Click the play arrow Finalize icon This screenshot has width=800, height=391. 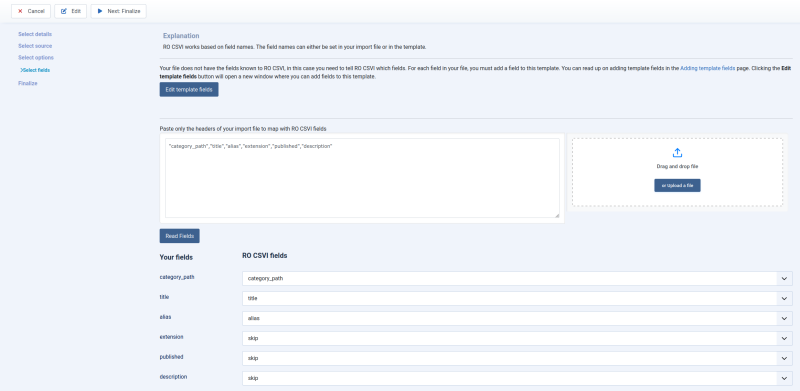(100, 11)
